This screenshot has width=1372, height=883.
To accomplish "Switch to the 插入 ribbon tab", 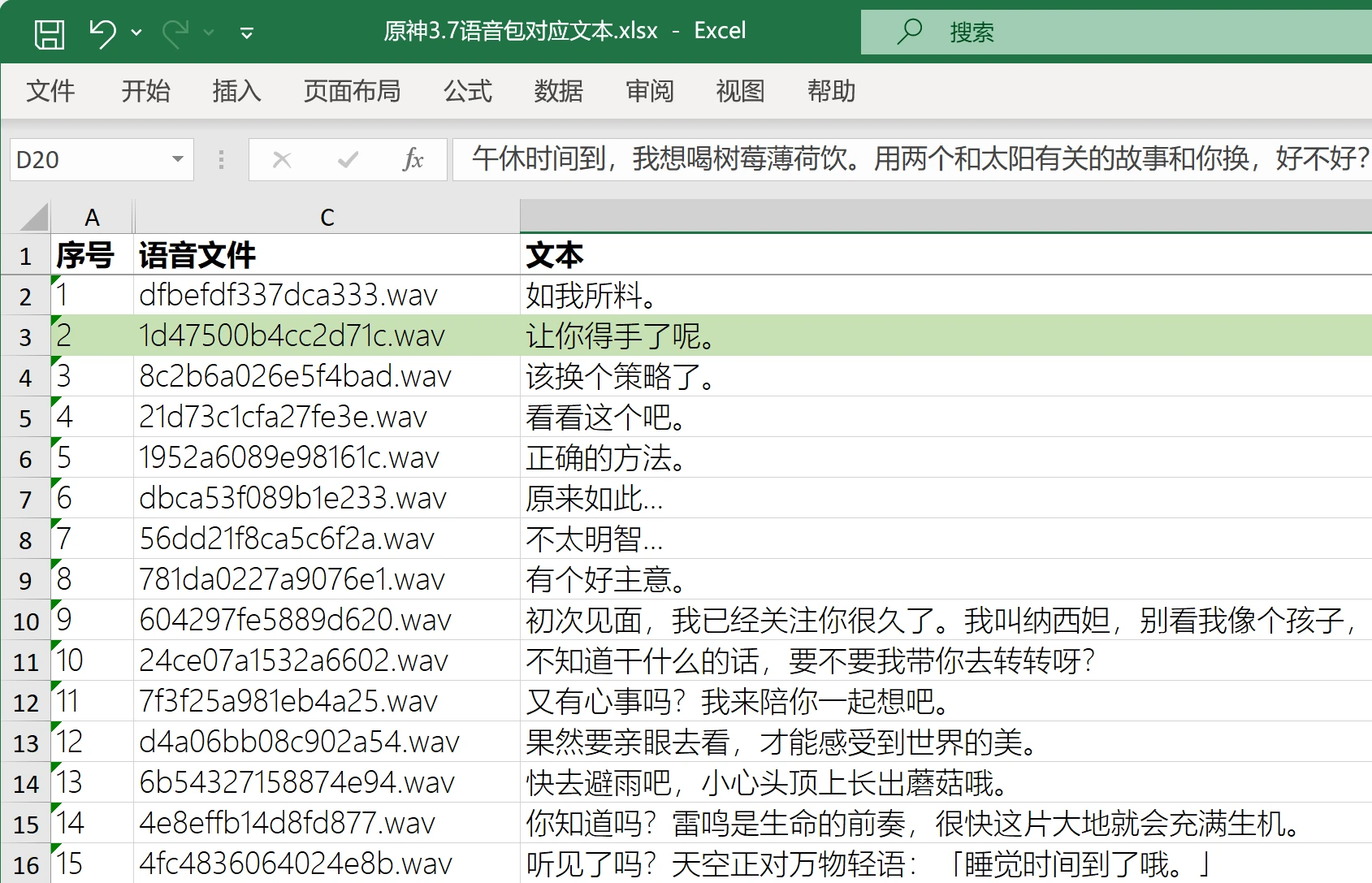I will [x=236, y=91].
